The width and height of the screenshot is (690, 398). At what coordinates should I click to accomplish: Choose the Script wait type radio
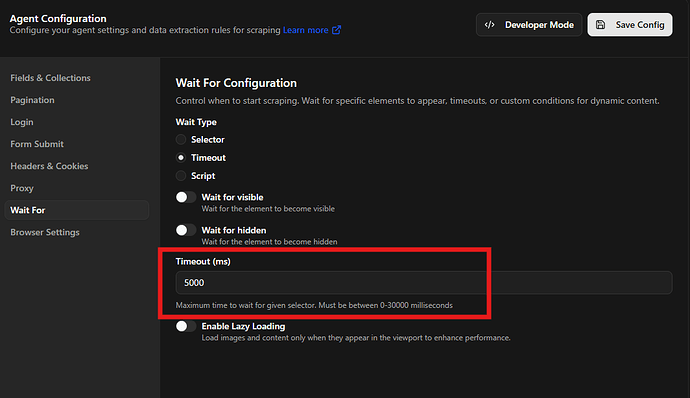point(181,176)
